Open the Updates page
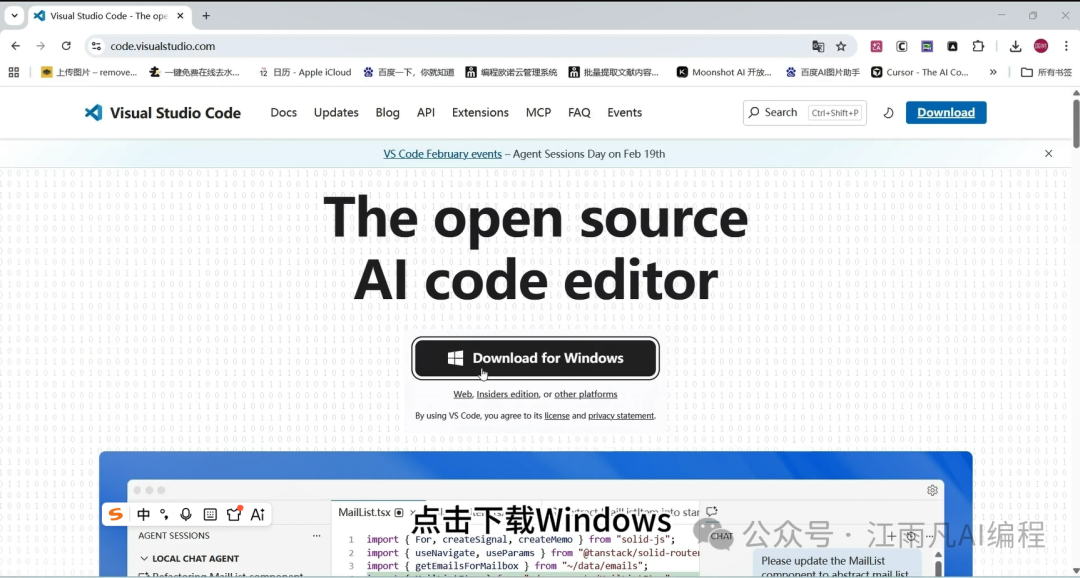Image resolution: width=1080 pixels, height=578 pixels. click(336, 112)
